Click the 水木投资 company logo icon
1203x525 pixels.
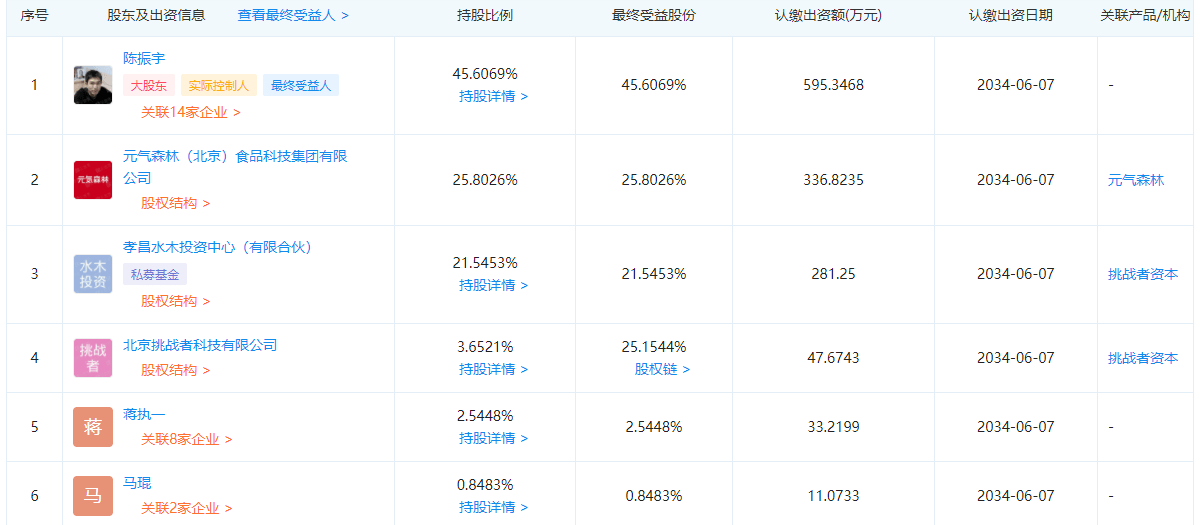[93, 274]
